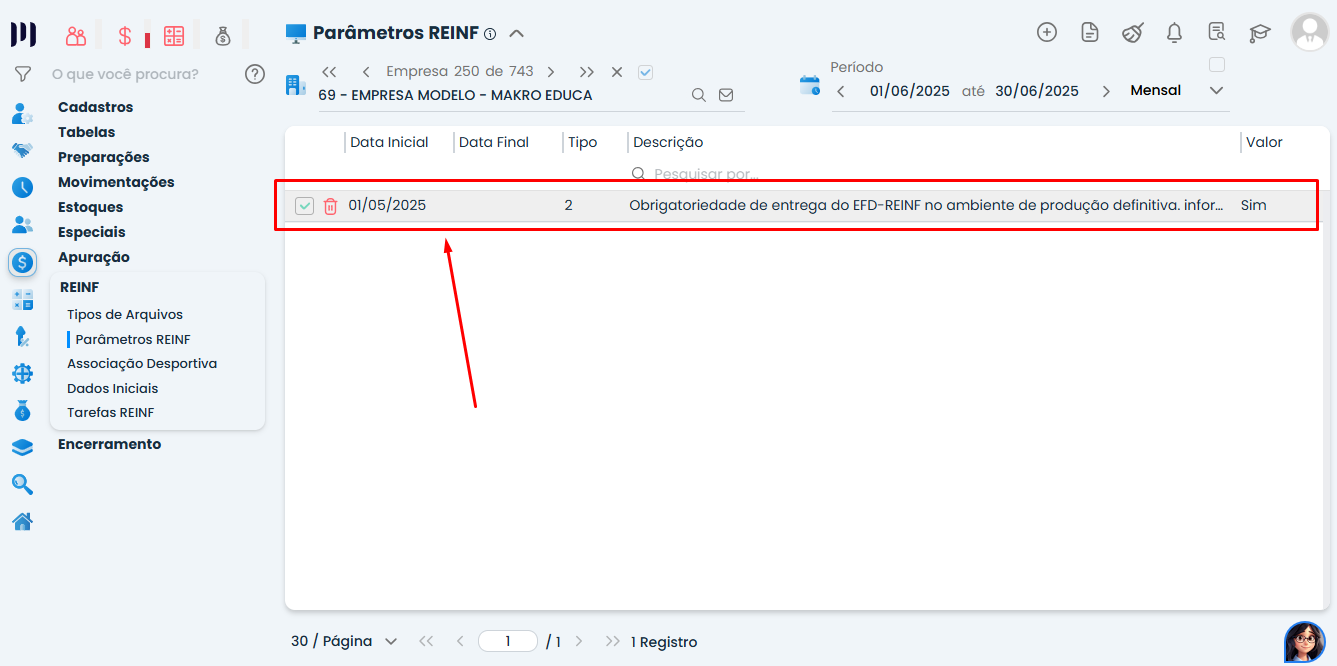Click the filter funnel icon
The width and height of the screenshot is (1337, 666).
pyautogui.click(x=22, y=74)
